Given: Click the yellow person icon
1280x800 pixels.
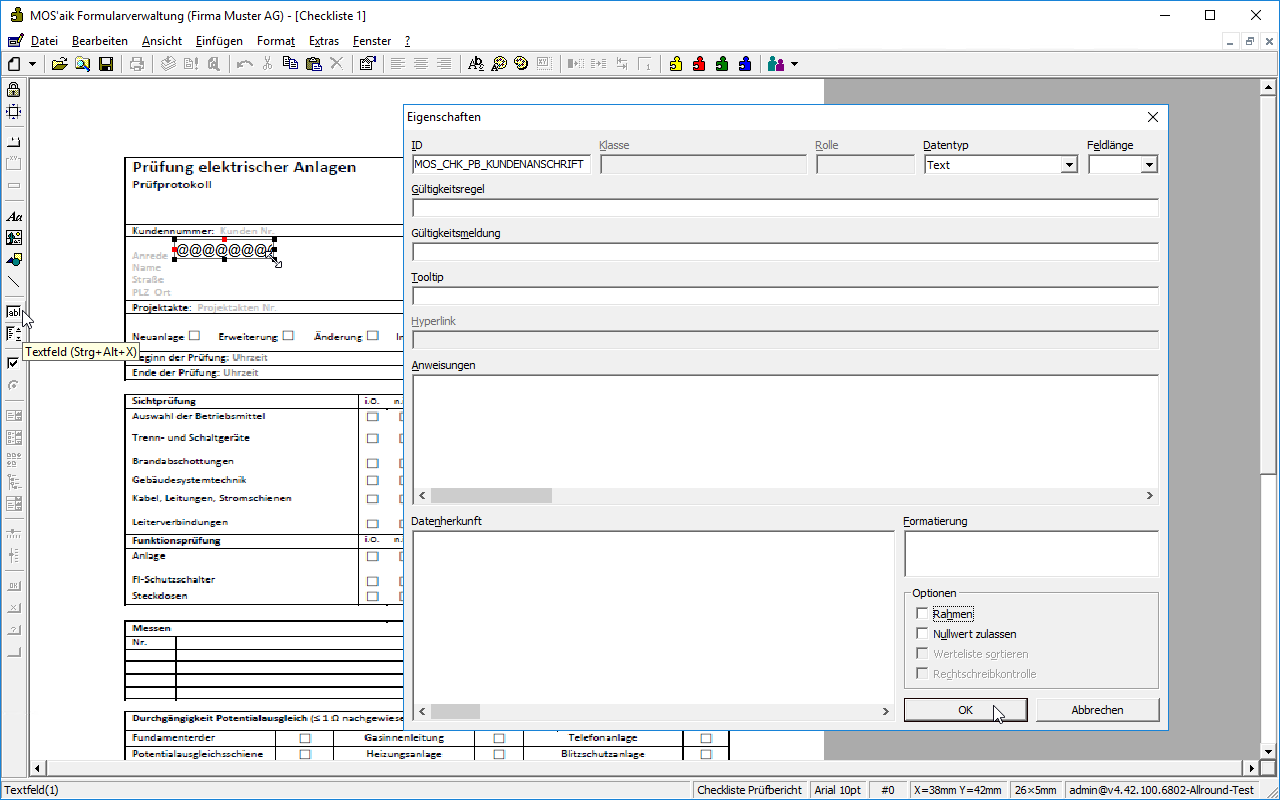Looking at the screenshot, I should tap(676, 64).
